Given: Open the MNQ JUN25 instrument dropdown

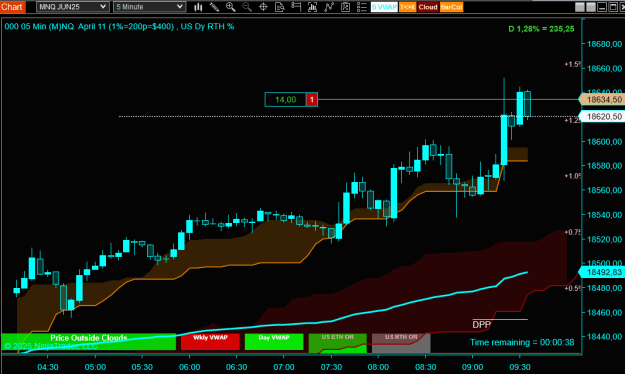Looking at the screenshot, I should point(72,7).
